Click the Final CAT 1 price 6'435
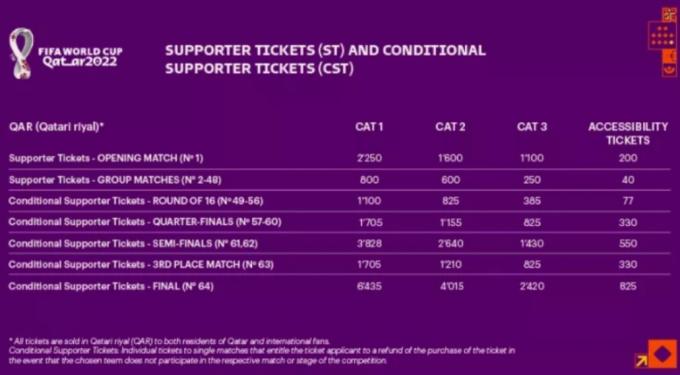This screenshot has height=375, width=680. [x=369, y=286]
